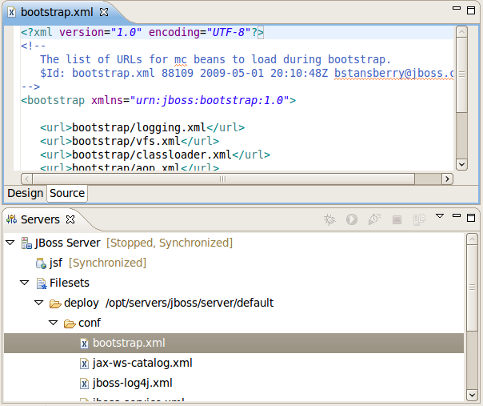Collapse the deploy folder node
This screenshot has width=483, height=406.
coord(39,303)
